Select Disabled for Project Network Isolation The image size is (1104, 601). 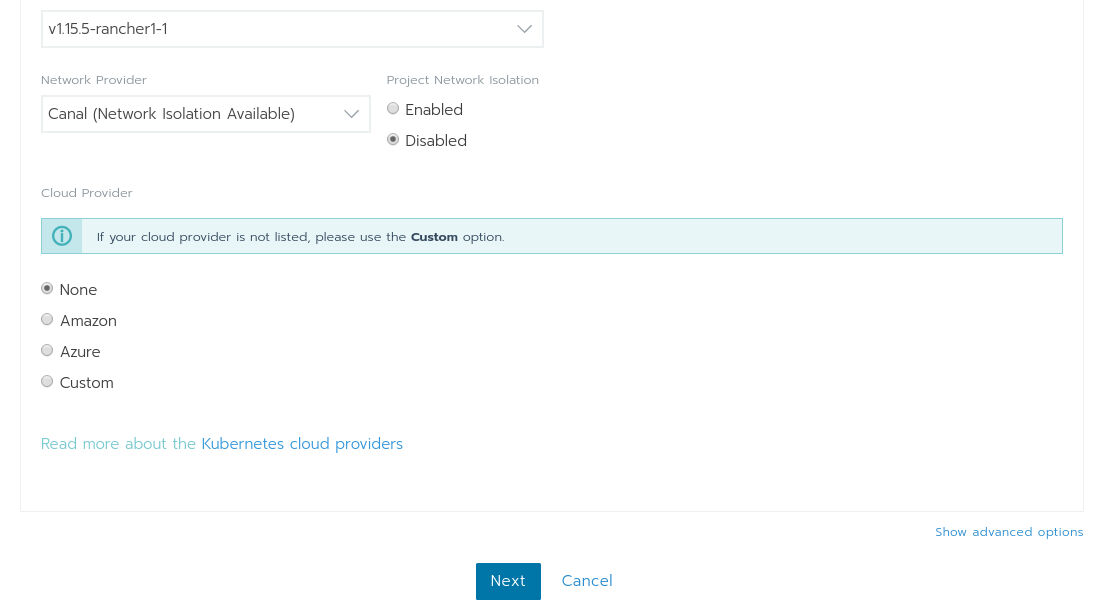[393, 139]
